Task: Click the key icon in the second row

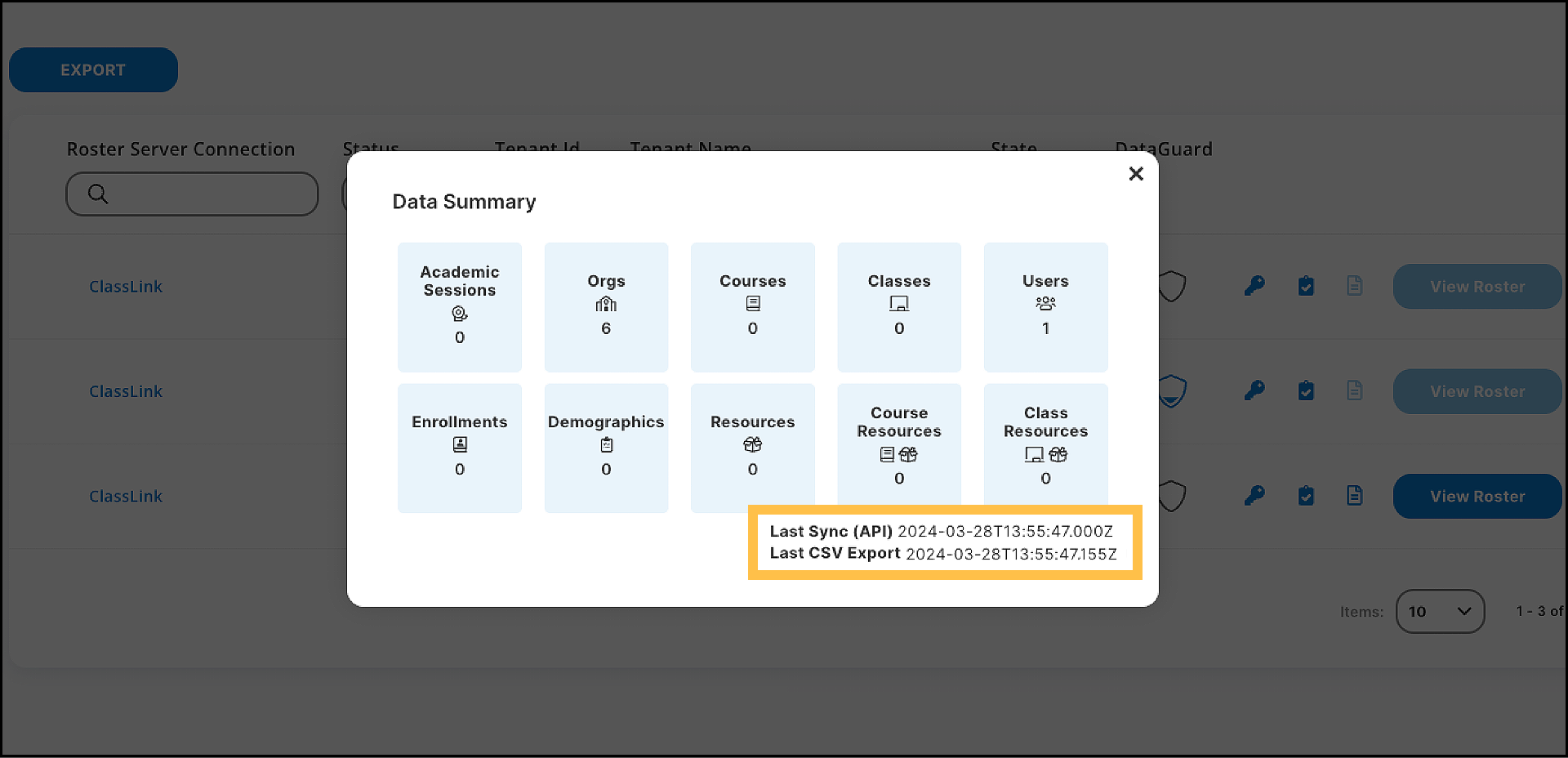Action: coord(1254,390)
